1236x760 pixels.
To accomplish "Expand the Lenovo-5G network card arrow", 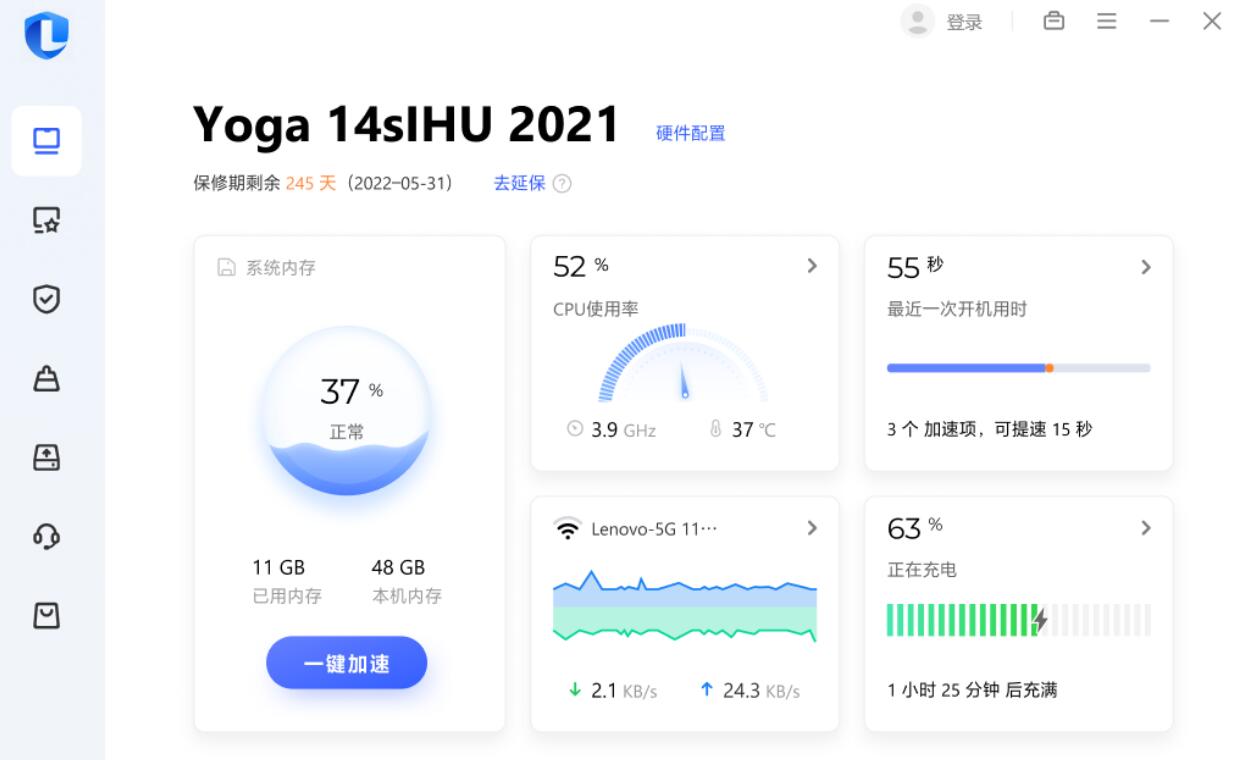I will pyautogui.click(x=812, y=528).
